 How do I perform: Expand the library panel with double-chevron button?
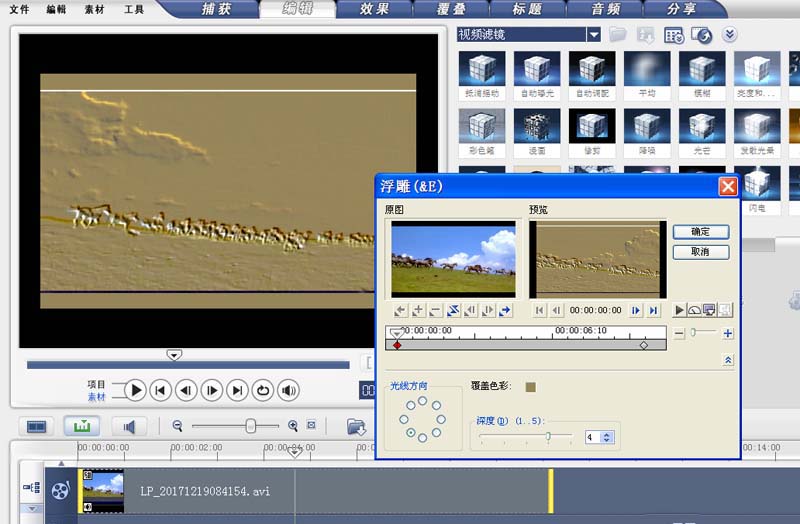(729, 35)
